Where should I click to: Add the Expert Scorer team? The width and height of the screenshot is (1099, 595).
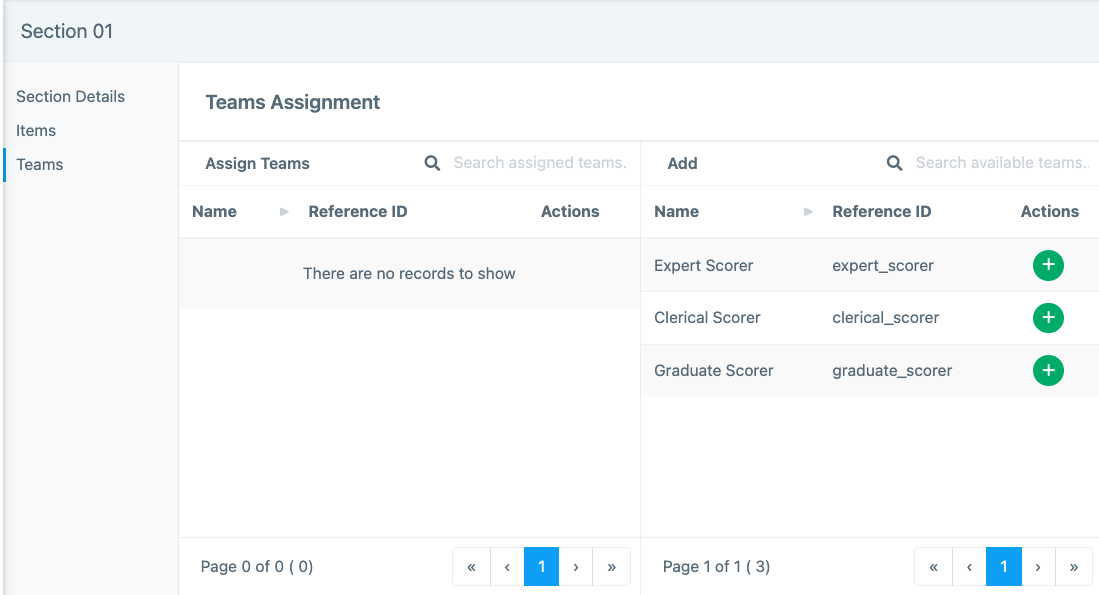coord(1048,265)
